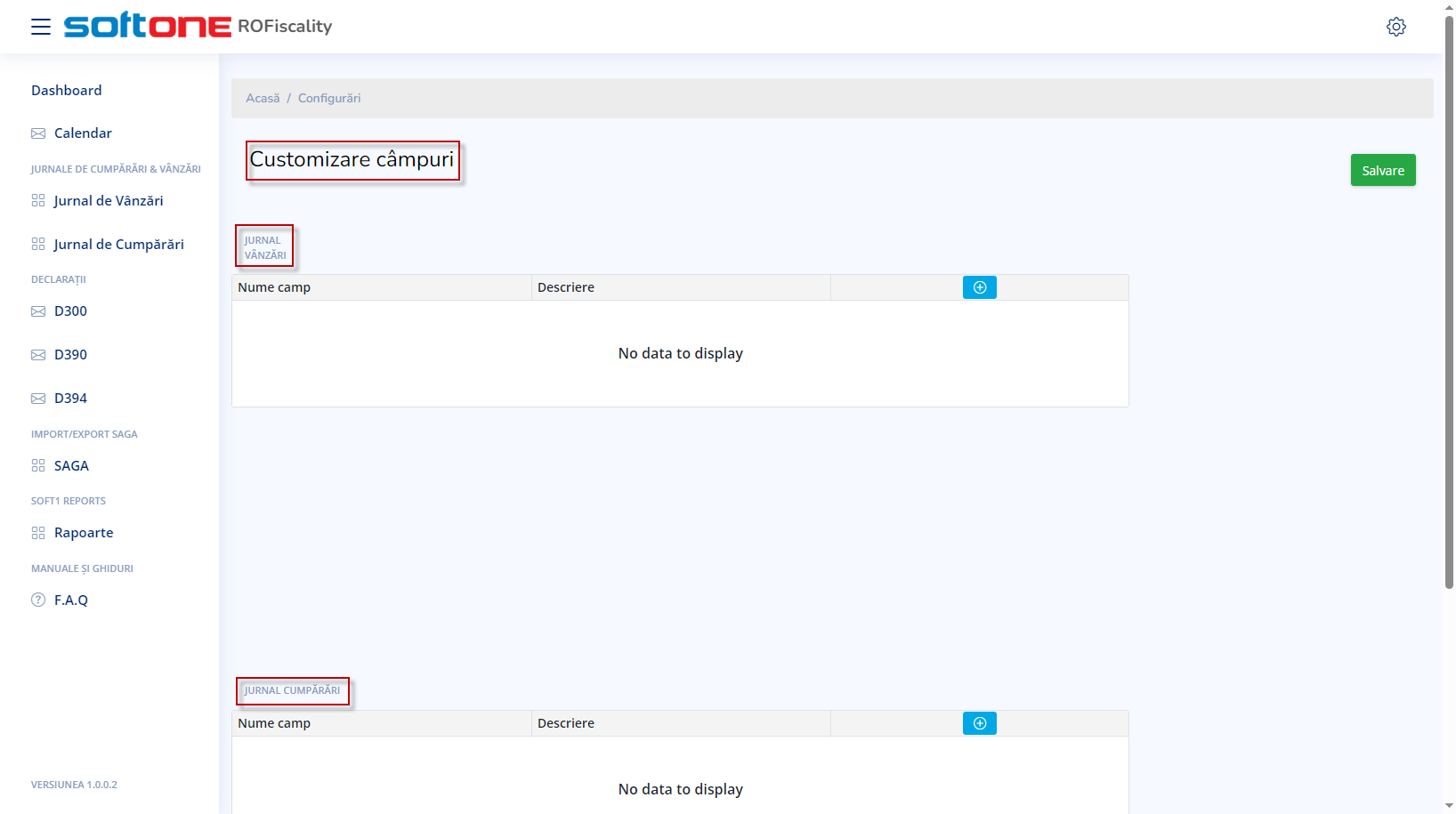The width and height of the screenshot is (1456, 814).
Task: Open Jurnal de Vânzări in sidebar
Action: [108, 201]
